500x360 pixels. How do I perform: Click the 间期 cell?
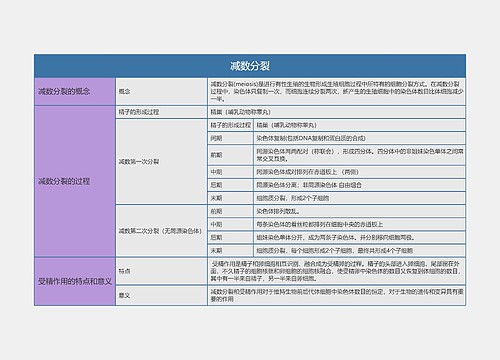tap(230, 138)
